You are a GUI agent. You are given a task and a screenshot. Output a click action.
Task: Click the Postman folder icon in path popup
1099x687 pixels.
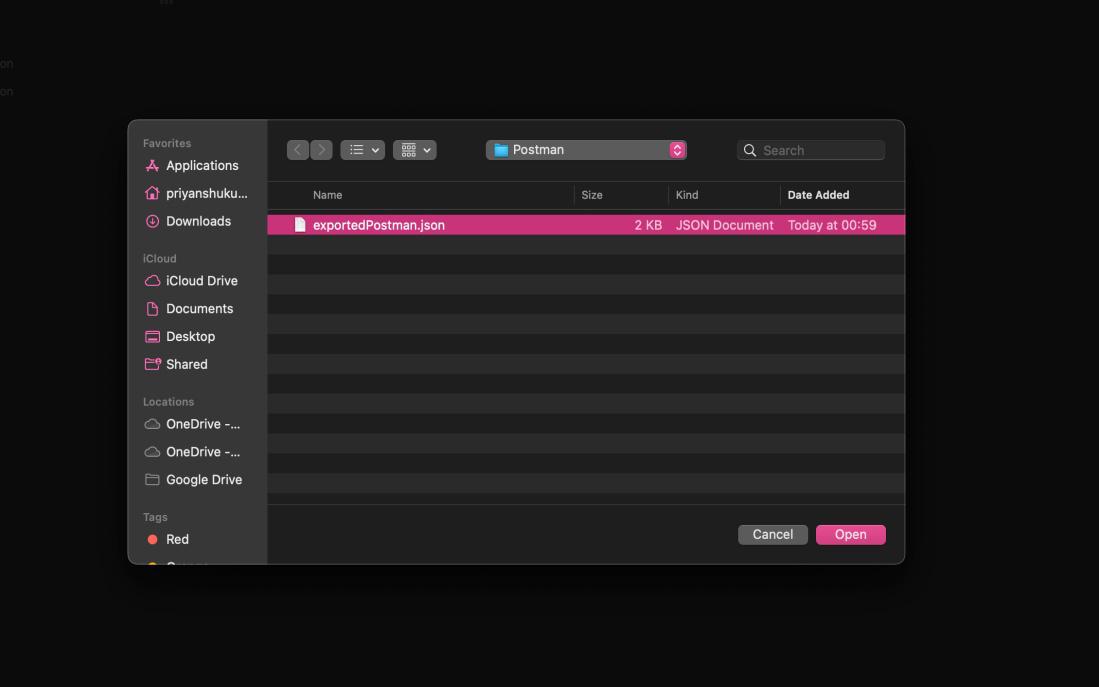click(501, 150)
